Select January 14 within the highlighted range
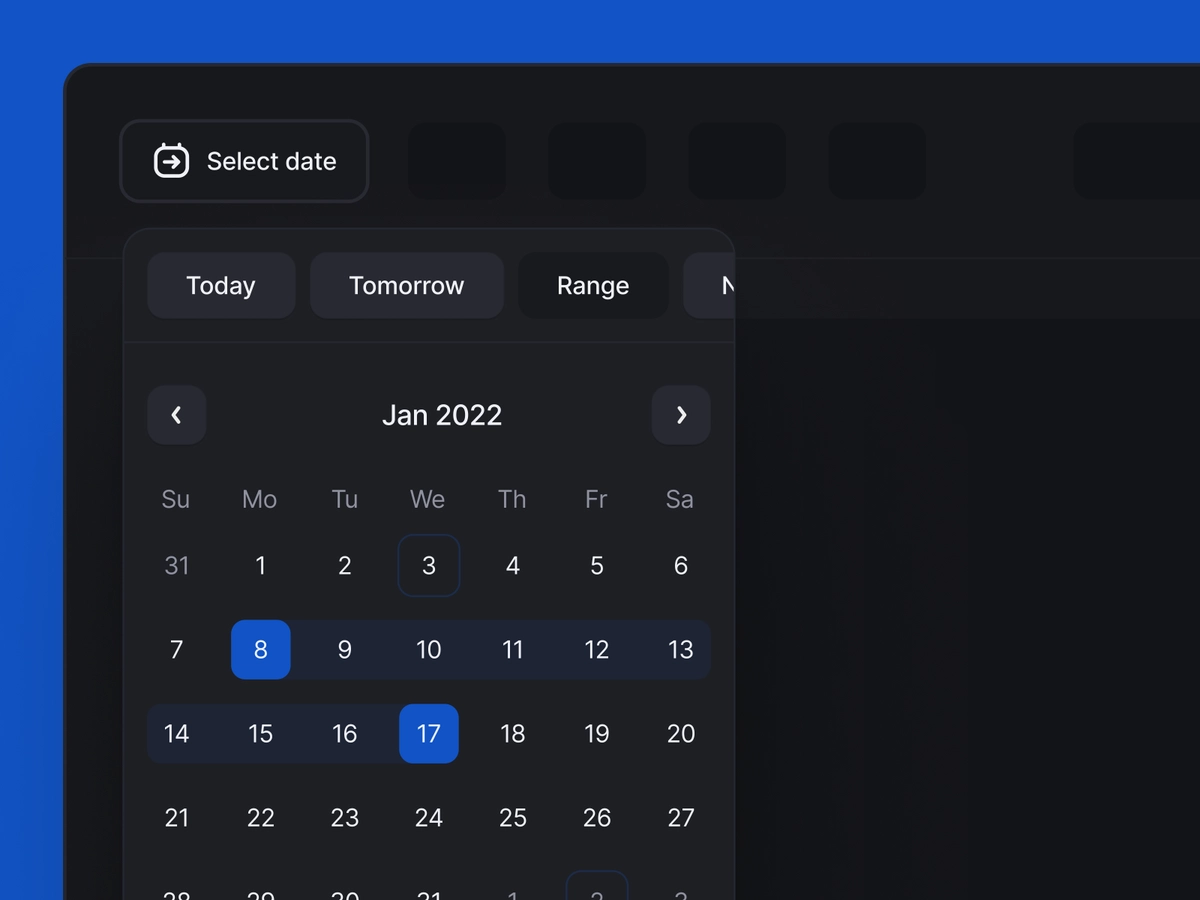The image size is (1200, 900). (x=176, y=733)
